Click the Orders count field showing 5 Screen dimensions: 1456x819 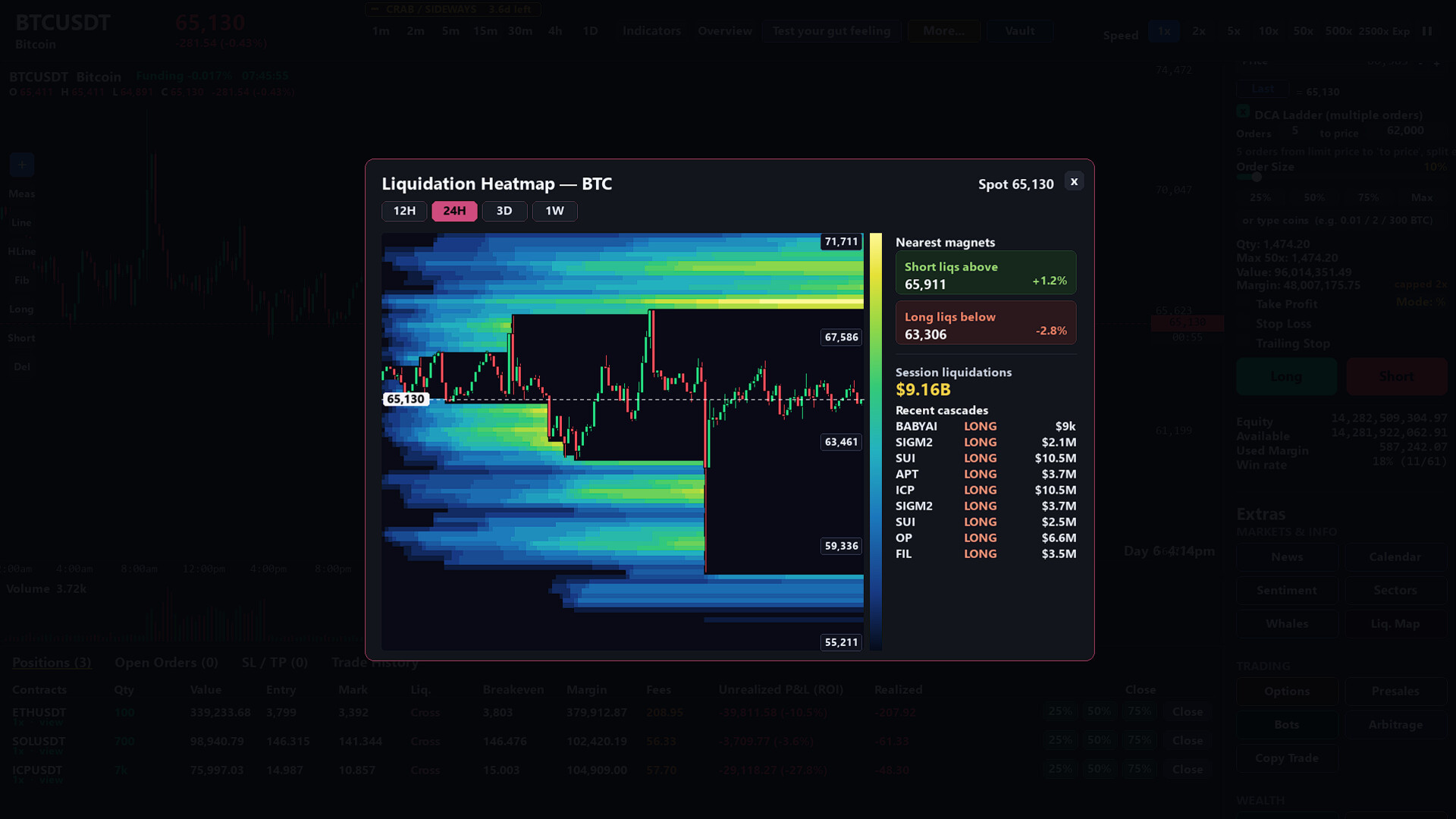coord(1294,132)
